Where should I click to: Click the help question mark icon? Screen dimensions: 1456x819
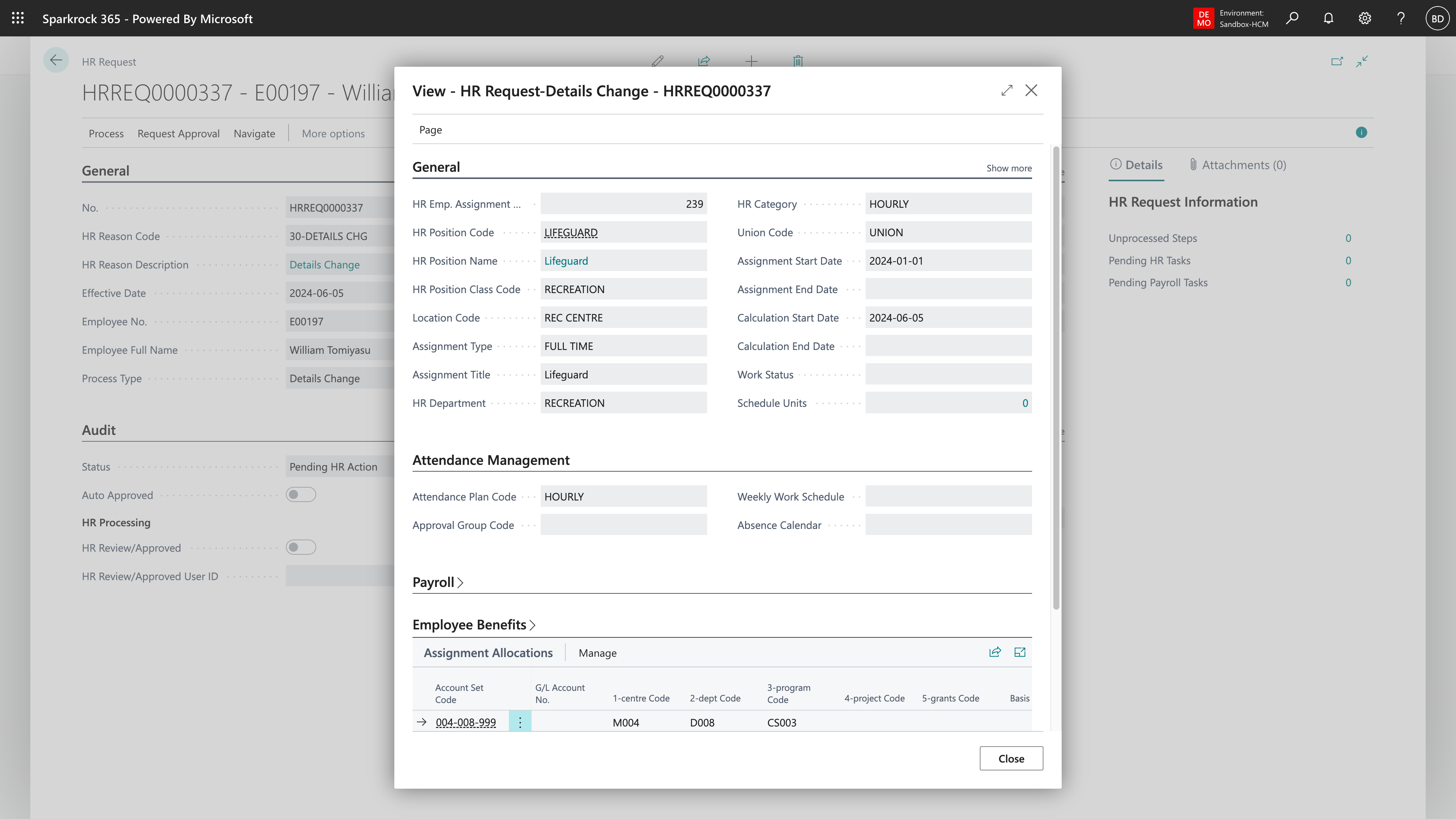pos(1401,18)
